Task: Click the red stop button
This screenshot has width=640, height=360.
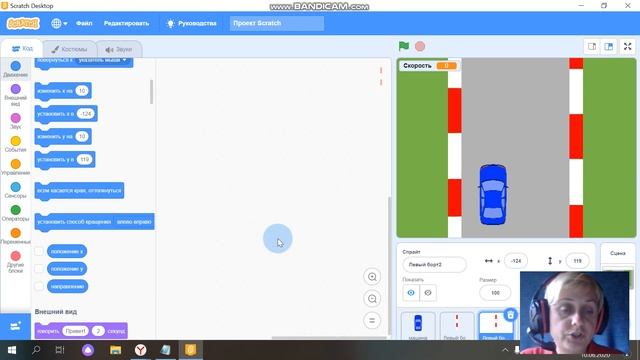Action: [x=420, y=46]
